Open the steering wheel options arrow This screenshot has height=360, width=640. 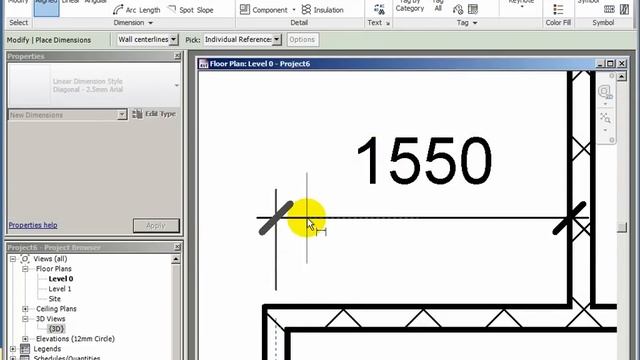pyautogui.click(x=605, y=104)
